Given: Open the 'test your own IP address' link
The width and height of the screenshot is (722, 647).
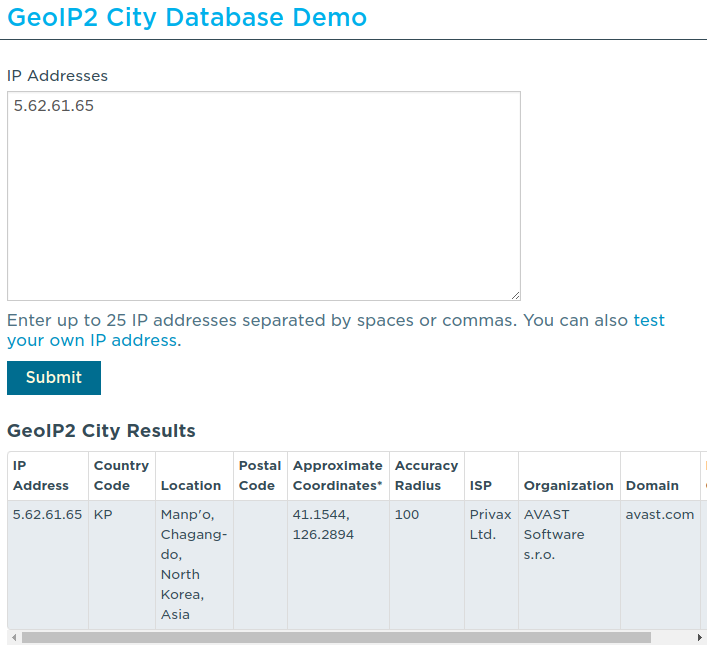Looking at the screenshot, I should coord(336,330).
